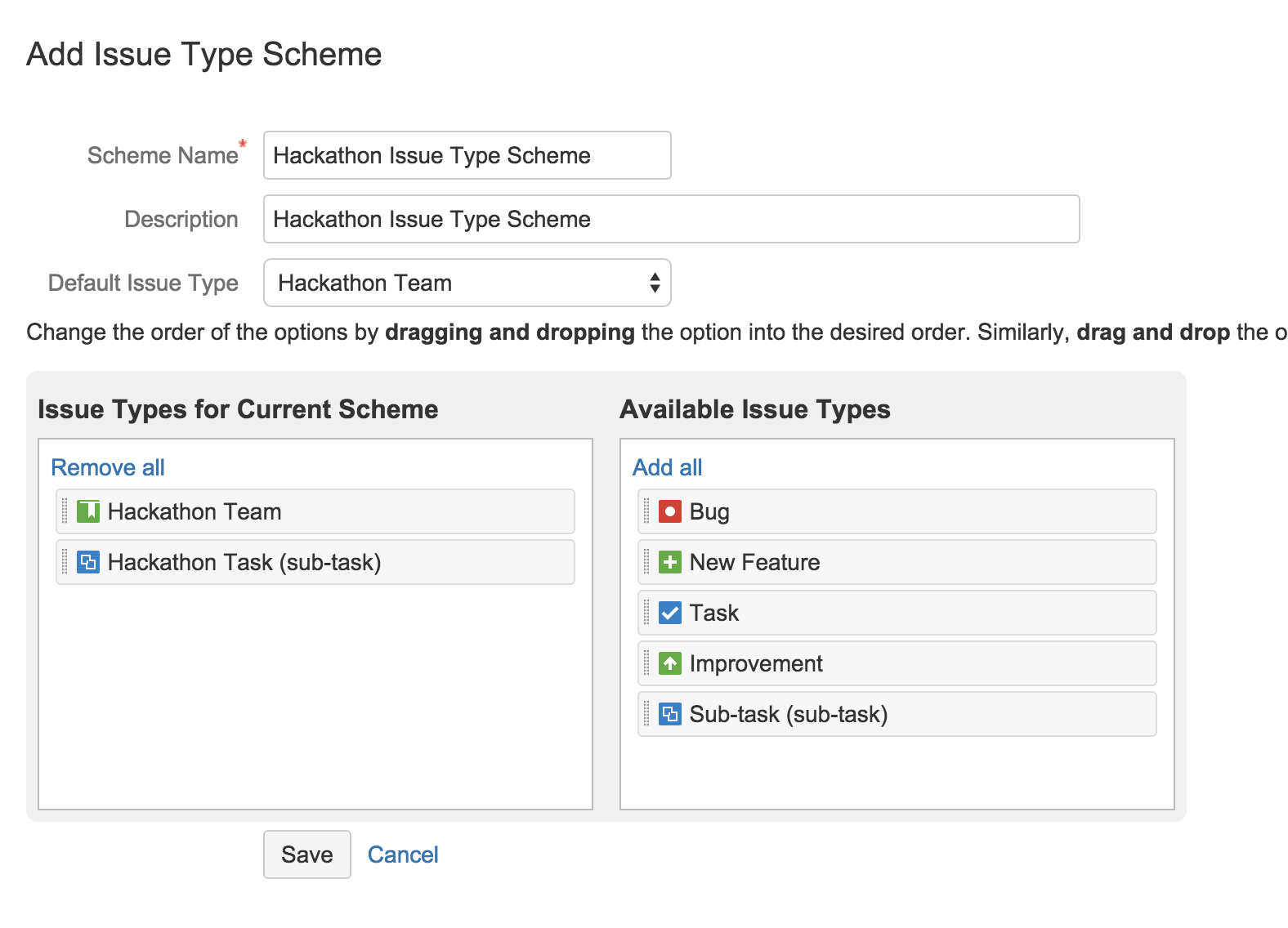The width and height of the screenshot is (1288, 928).
Task: Click the blue Hackathon Task sub-task icon
Action: coord(87,562)
